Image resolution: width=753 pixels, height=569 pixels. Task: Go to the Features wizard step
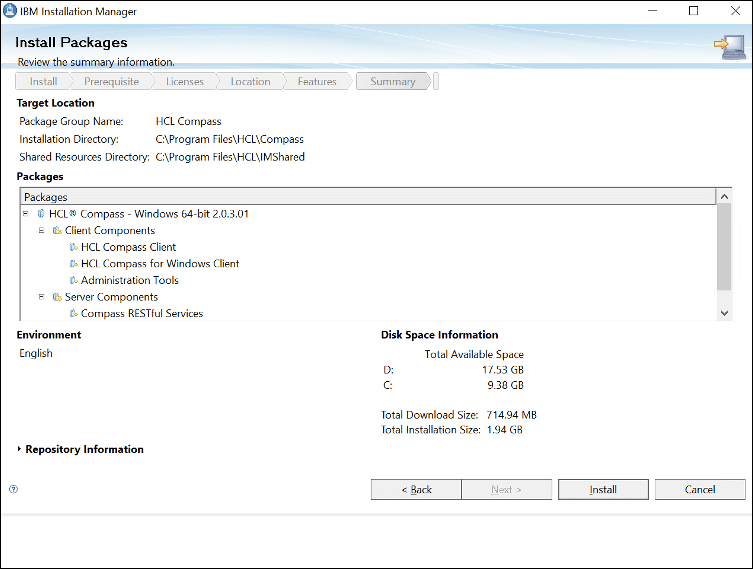317,82
